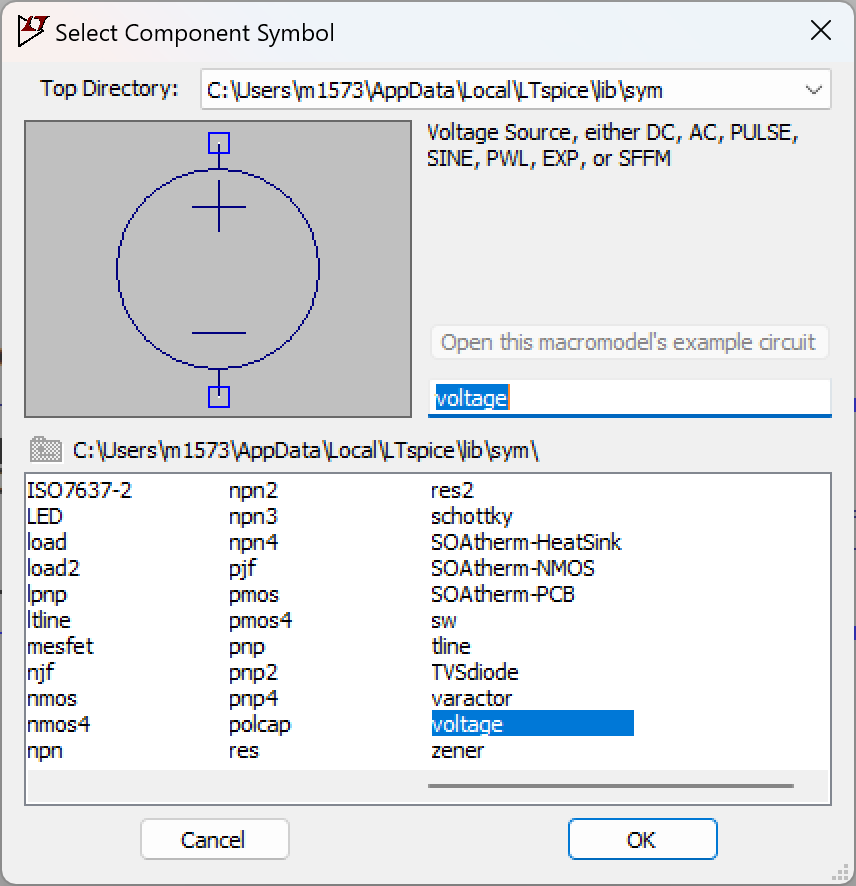Viewport: 856px width, 886px height.
Task: Click the LTspice logo icon in title bar
Action: (x=33, y=31)
